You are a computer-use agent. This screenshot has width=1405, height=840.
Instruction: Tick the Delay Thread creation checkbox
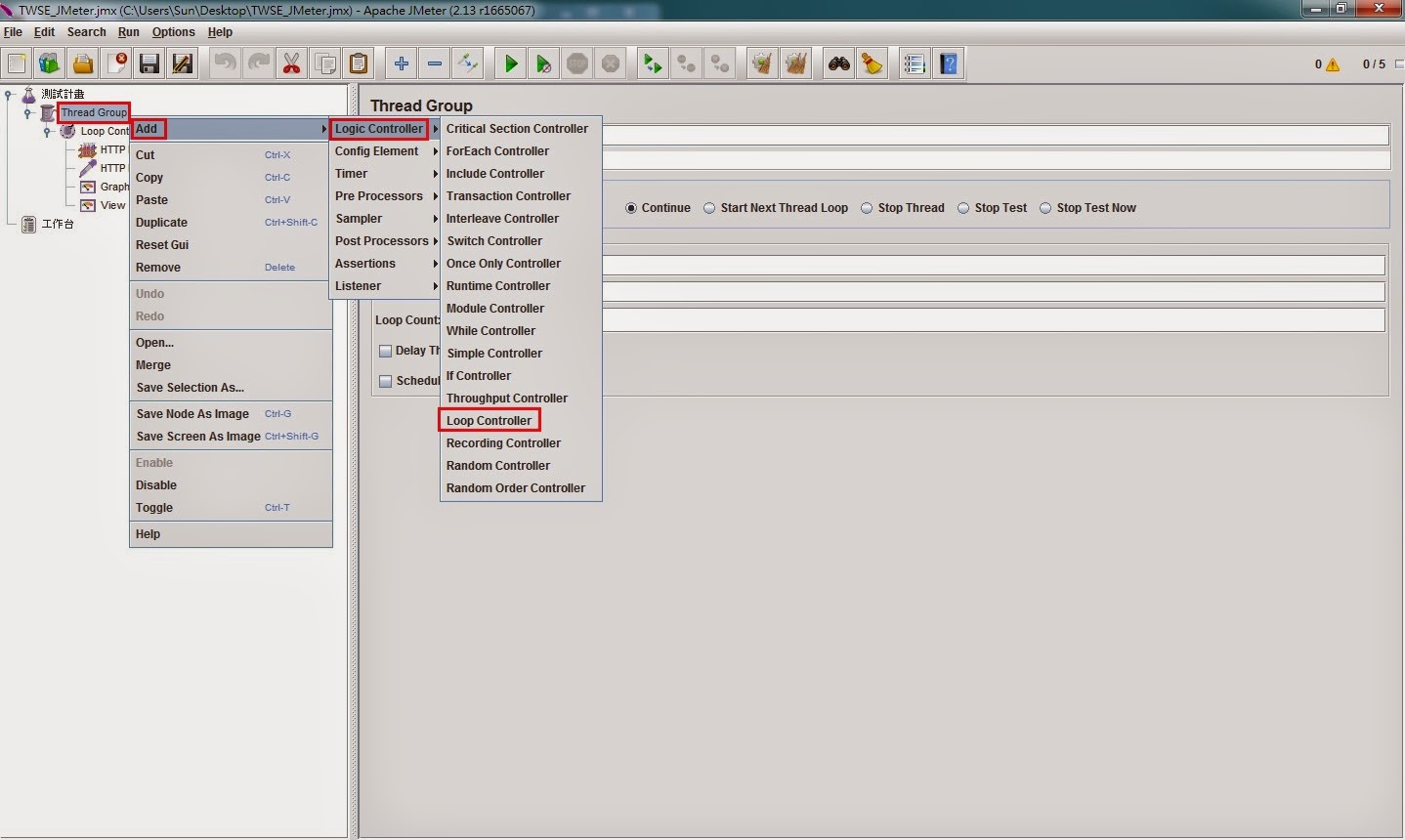(x=385, y=351)
